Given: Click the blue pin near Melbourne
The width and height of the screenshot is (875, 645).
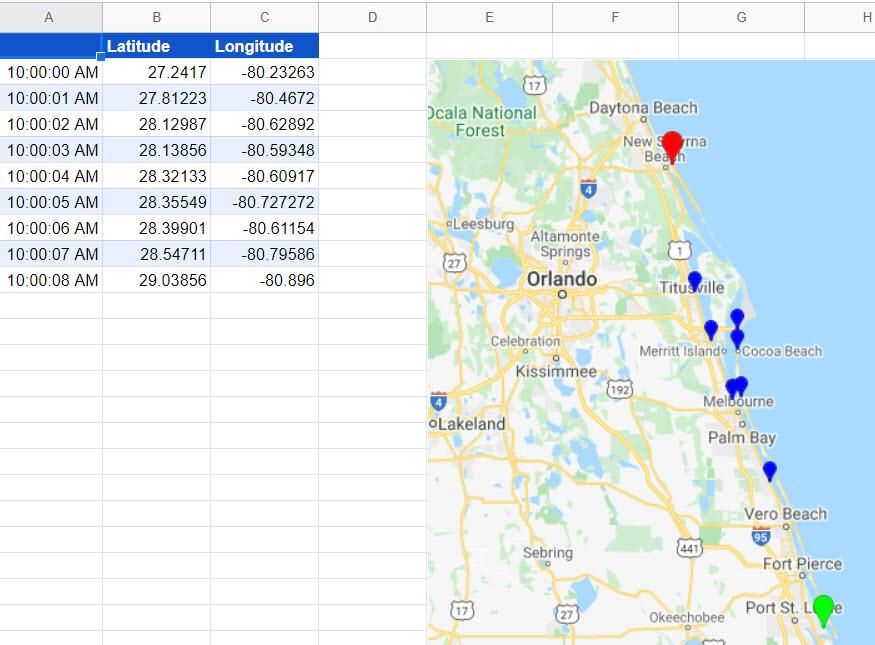Looking at the screenshot, I should pyautogui.click(x=735, y=385).
